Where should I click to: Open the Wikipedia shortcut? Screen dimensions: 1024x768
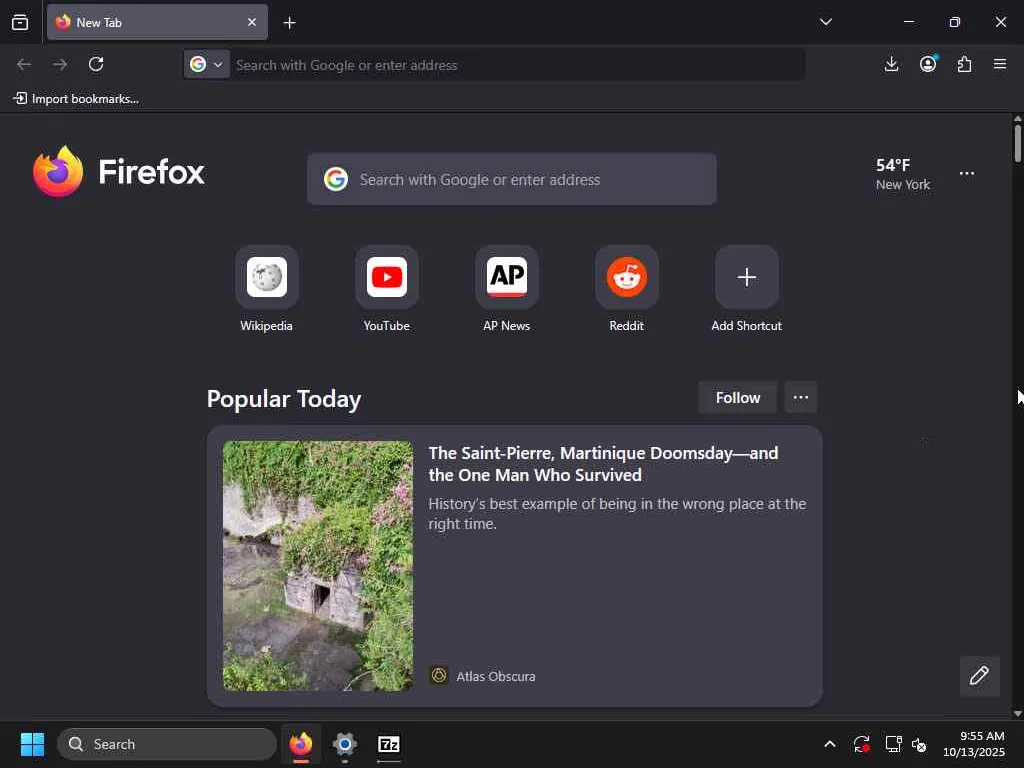tap(266, 289)
